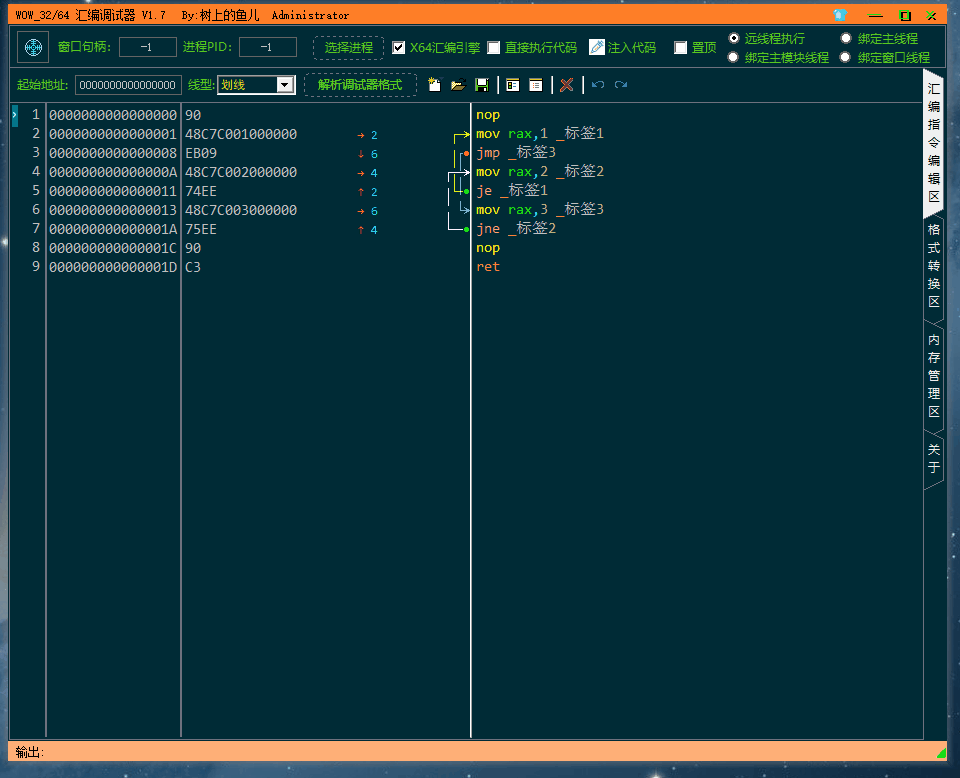Click the crosshair window finder icon
Screen dimensions: 960x778
click(33, 47)
